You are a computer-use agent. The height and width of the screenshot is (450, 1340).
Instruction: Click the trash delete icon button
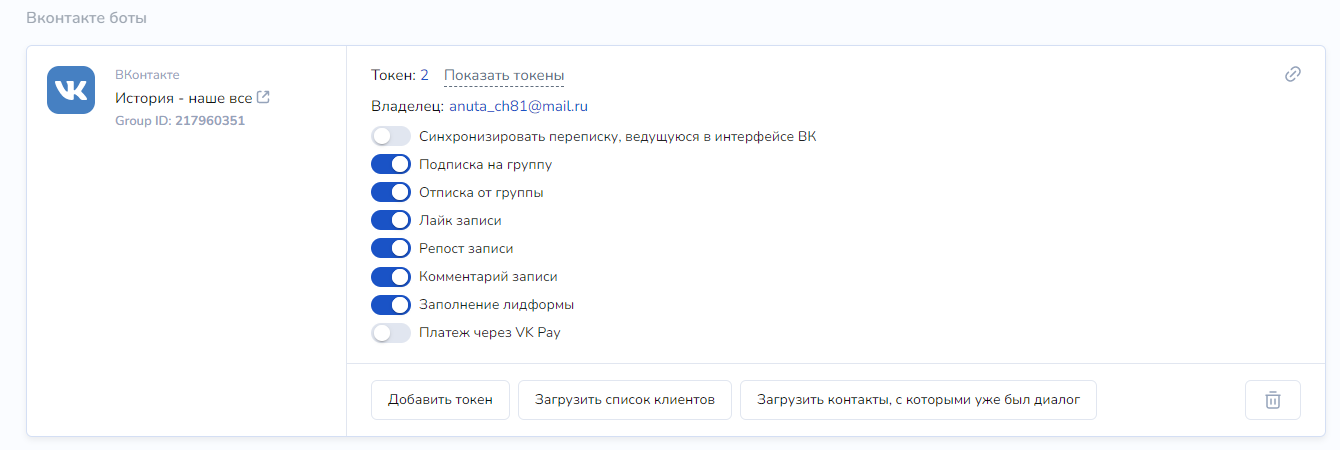pos(1273,400)
